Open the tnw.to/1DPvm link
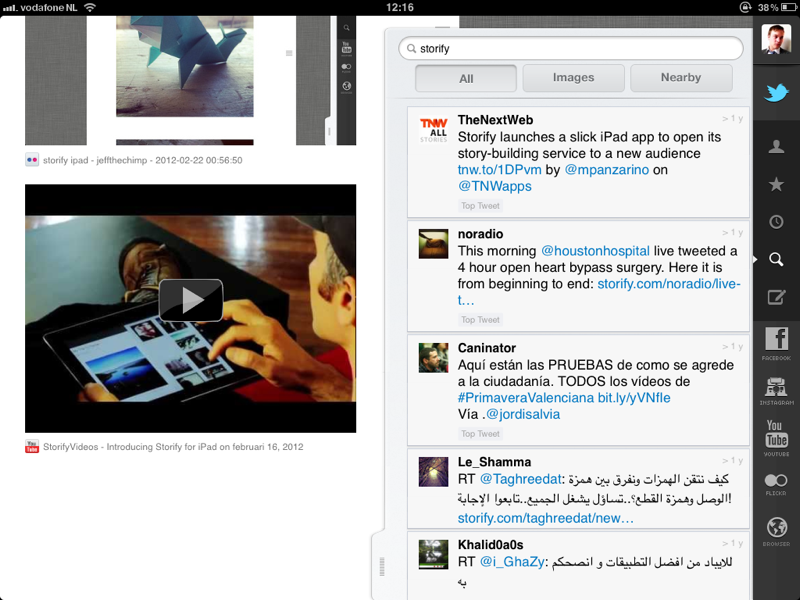 pos(499,170)
